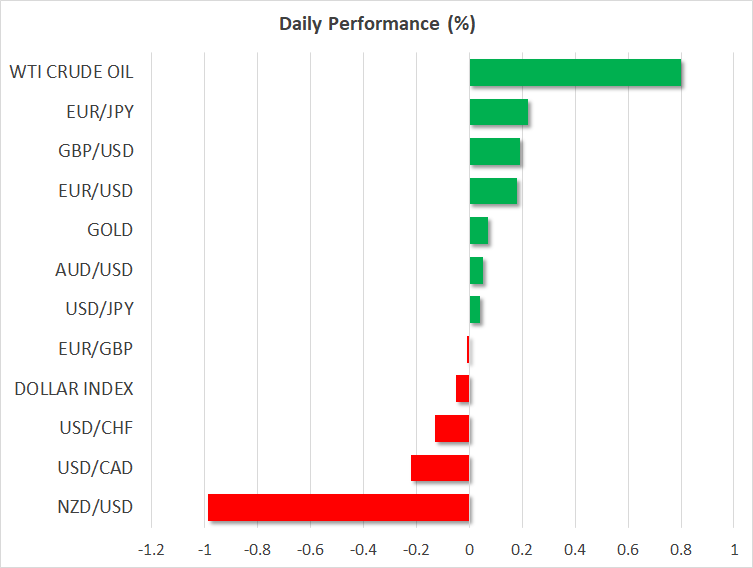Click the Daily Performance (%) chart title
The width and height of the screenshot is (753, 568).
point(376,23)
